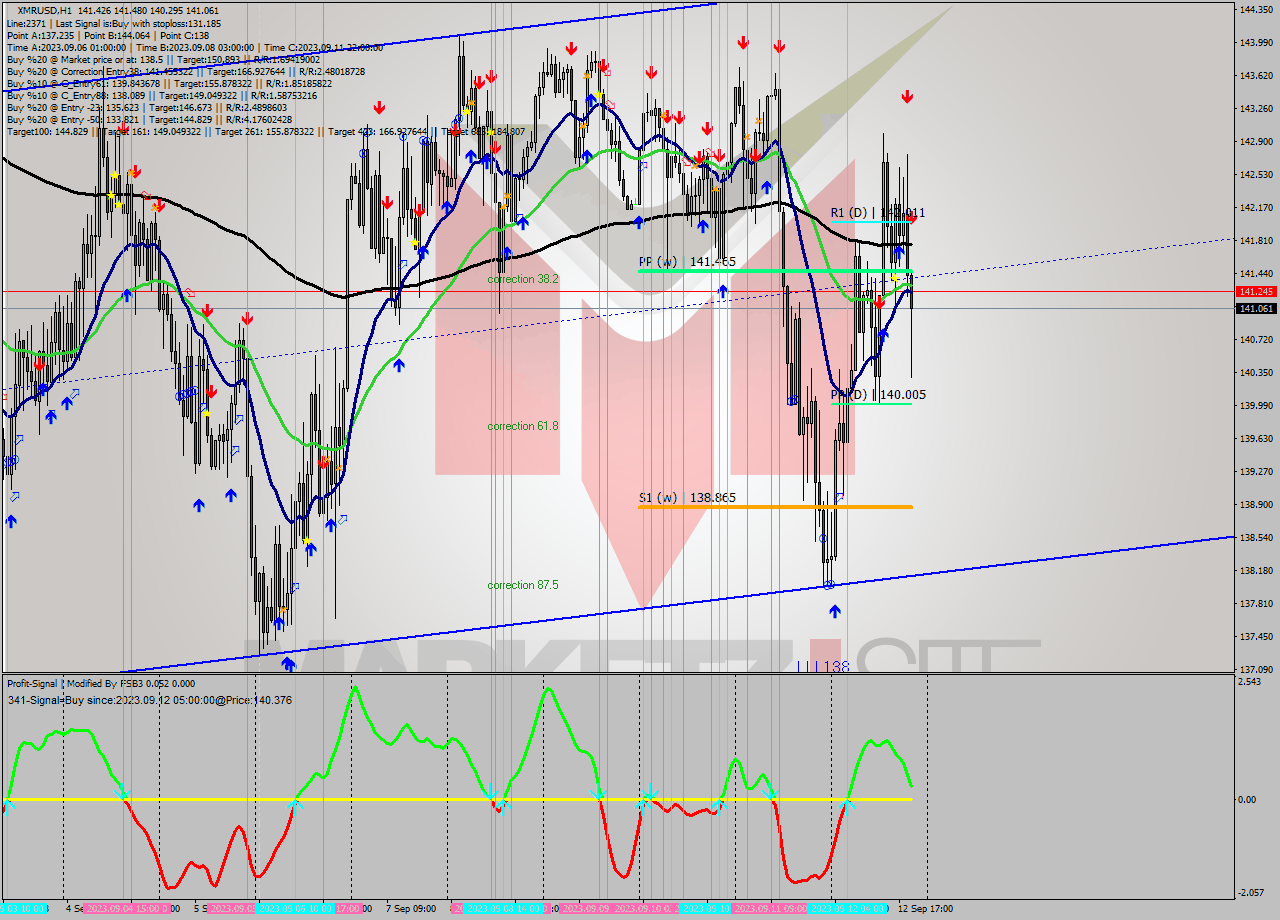
Task: Click the 144.350 price axis value
Action: (1256, 10)
